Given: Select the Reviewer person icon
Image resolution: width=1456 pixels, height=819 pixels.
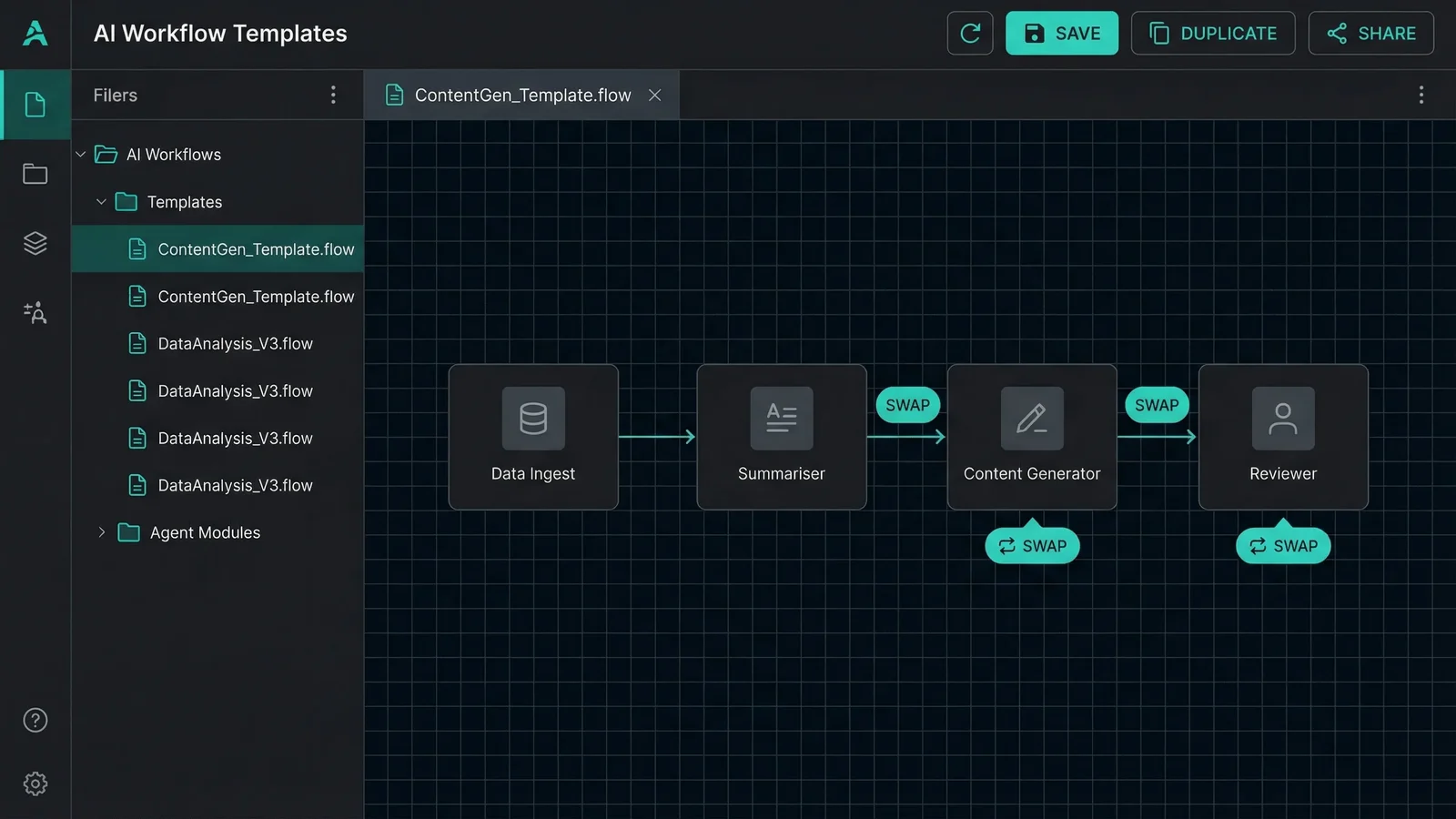Looking at the screenshot, I should (x=1283, y=419).
